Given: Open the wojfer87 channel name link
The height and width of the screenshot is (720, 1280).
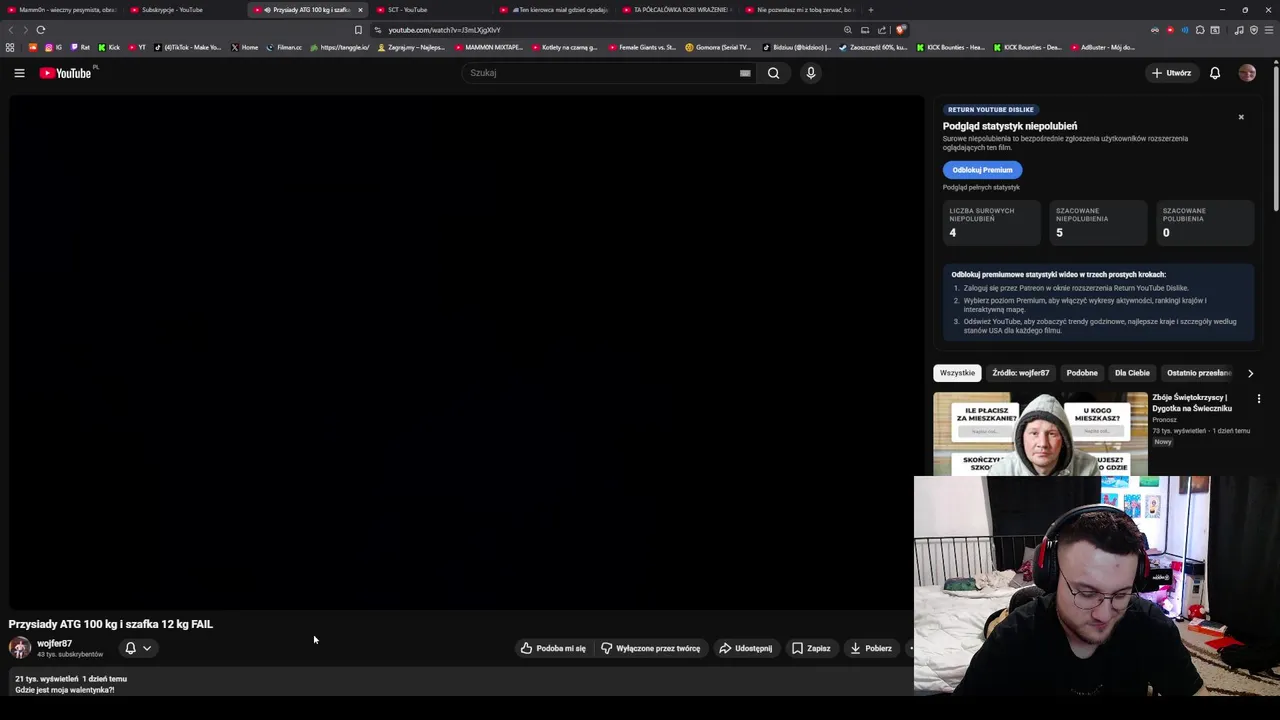Looking at the screenshot, I should click(x=54, y=644).
